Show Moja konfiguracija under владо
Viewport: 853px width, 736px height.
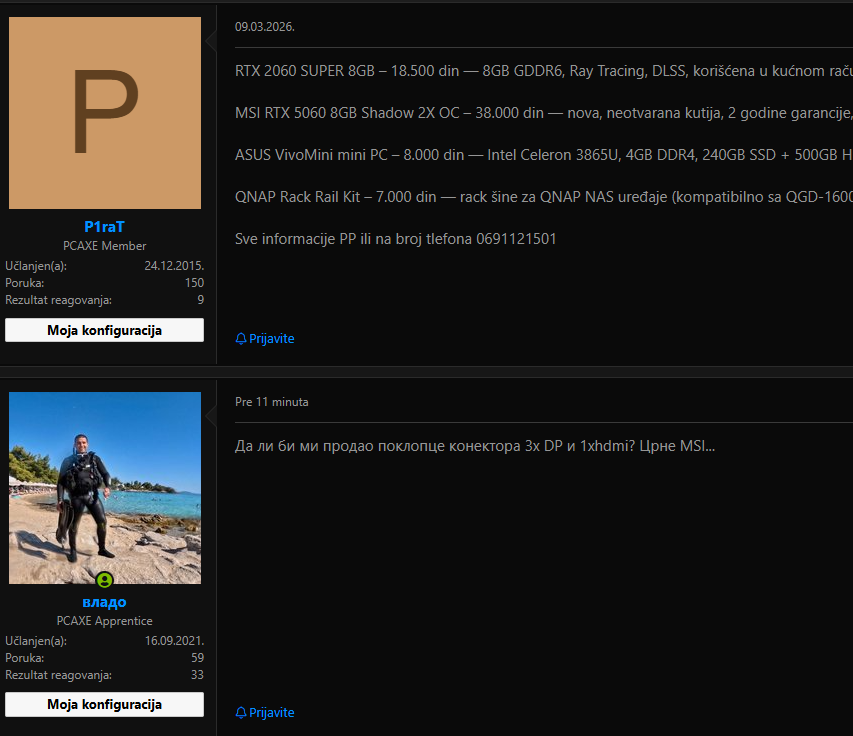tap(104, 704)
